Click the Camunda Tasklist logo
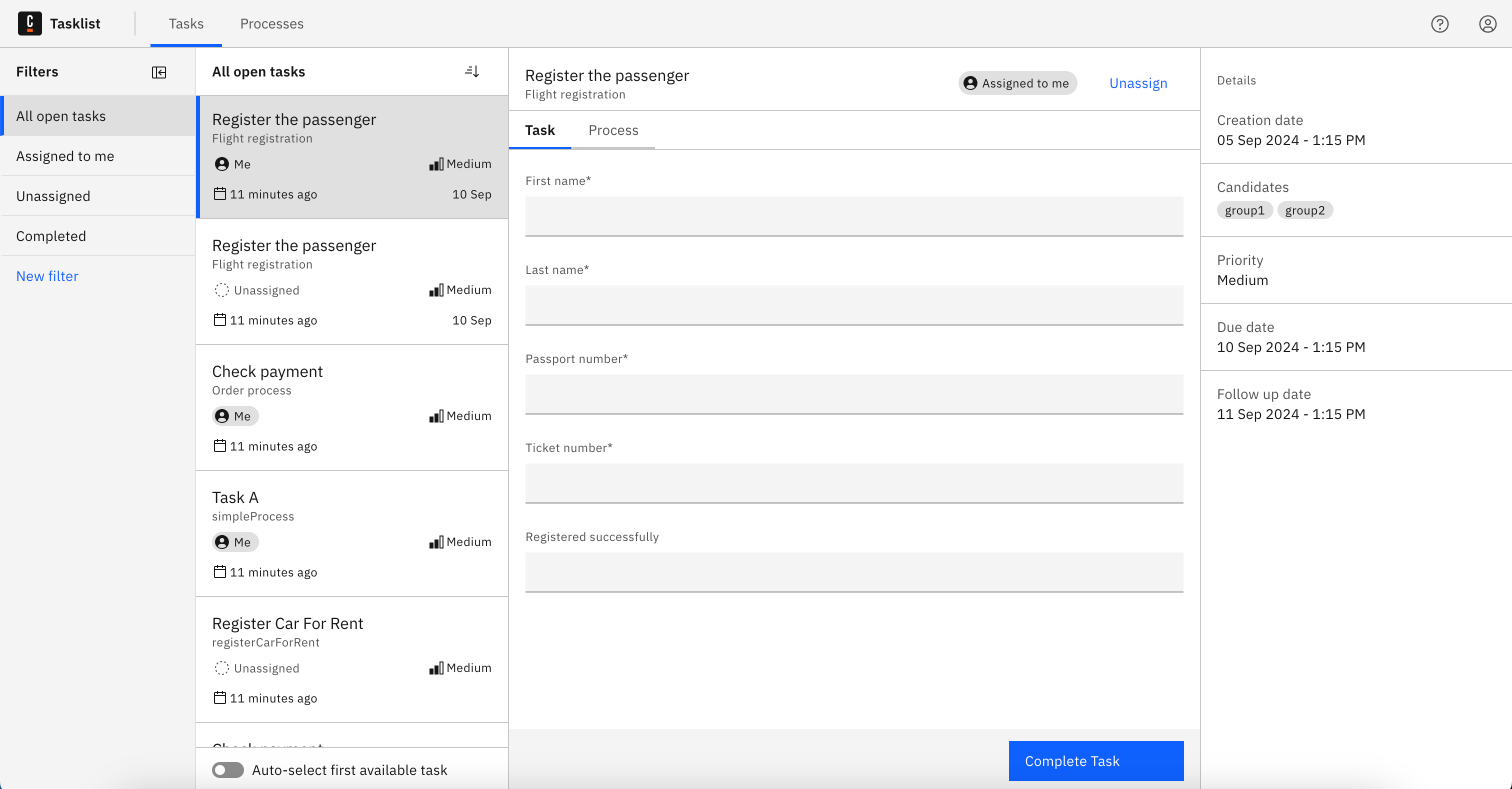 pyautogui.click(x=30, y=23)
